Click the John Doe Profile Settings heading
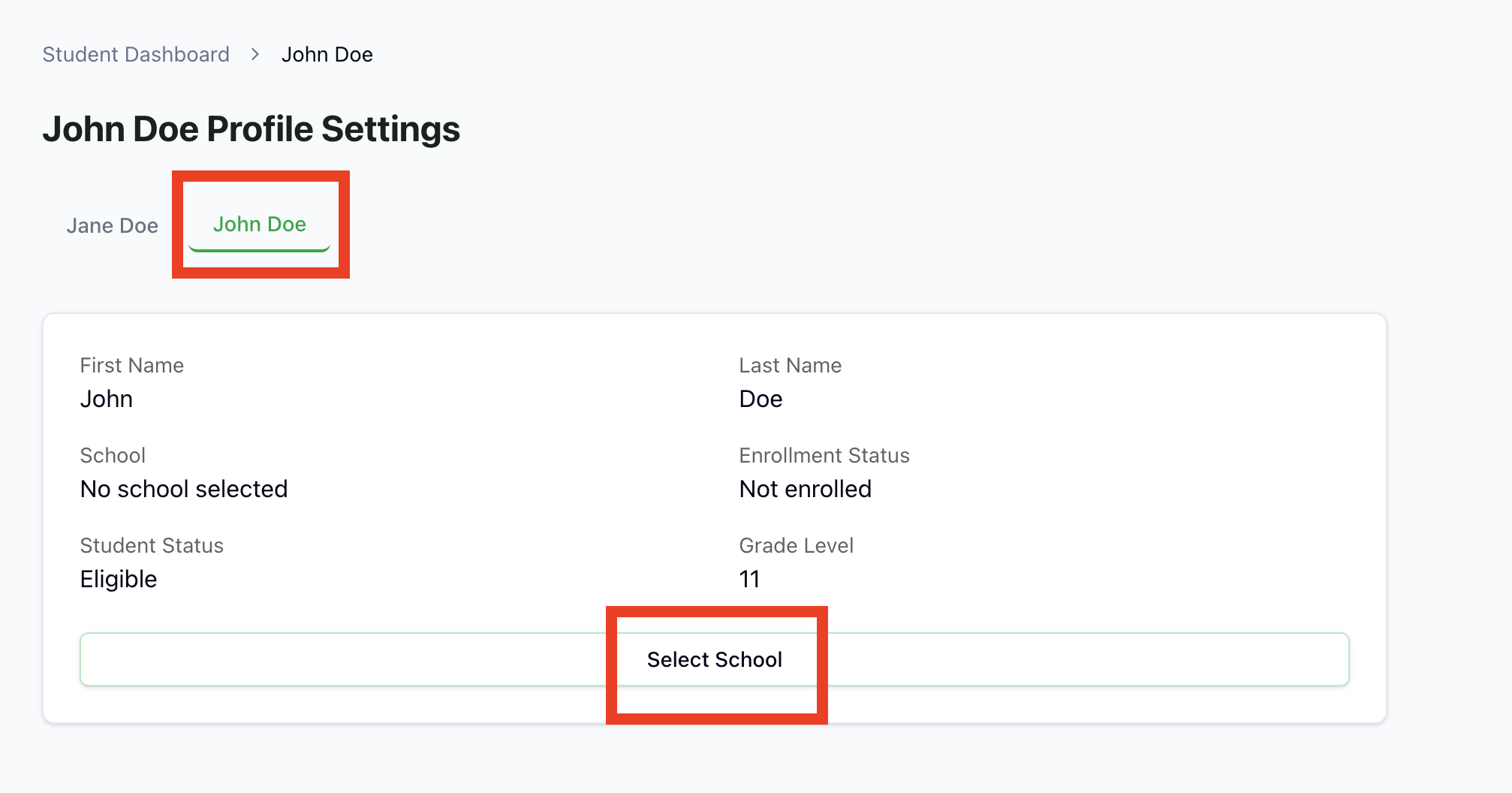The height and width of the screenshot is (793, 1512). 251,129
